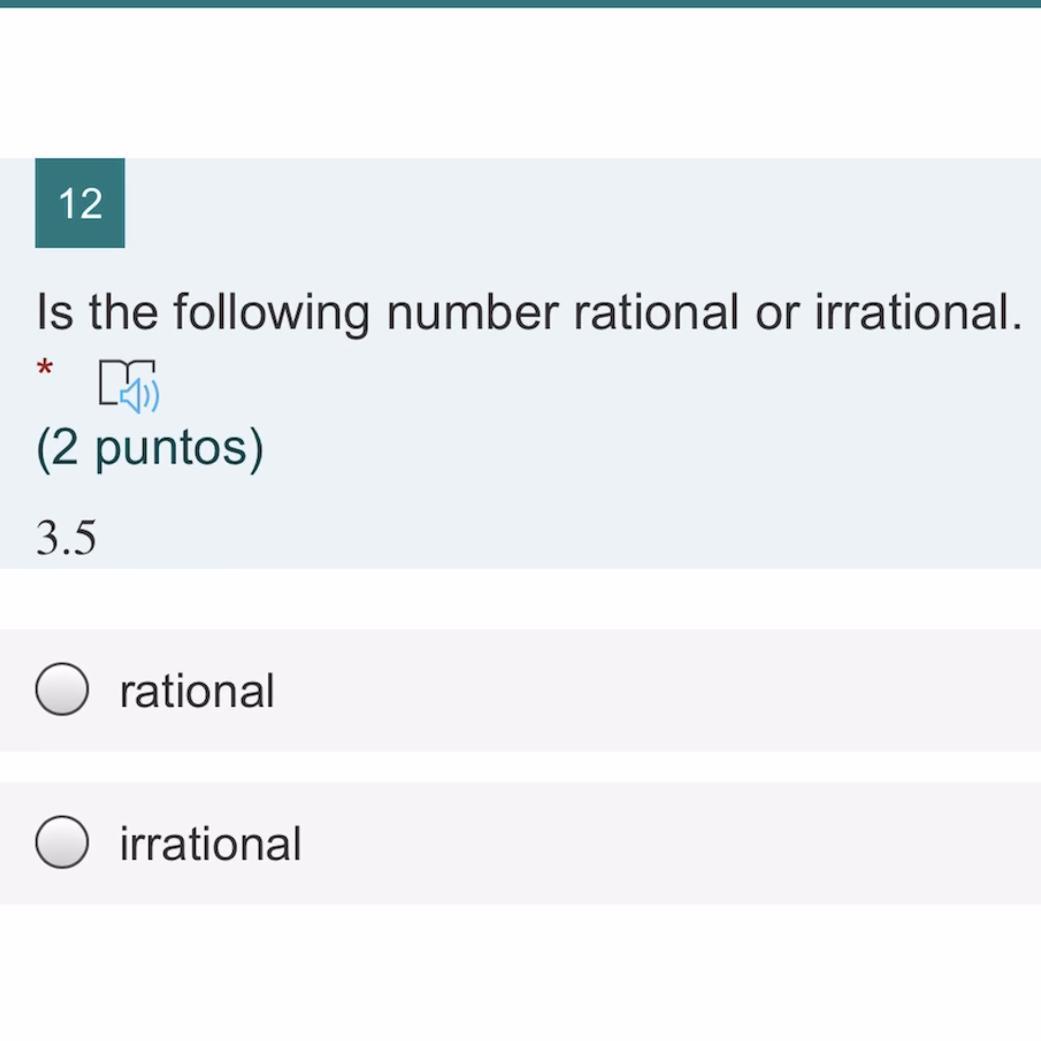Click the "rational" answer label text
Viewport: 1041px width, 1041px height.
(x=196, y=691)
